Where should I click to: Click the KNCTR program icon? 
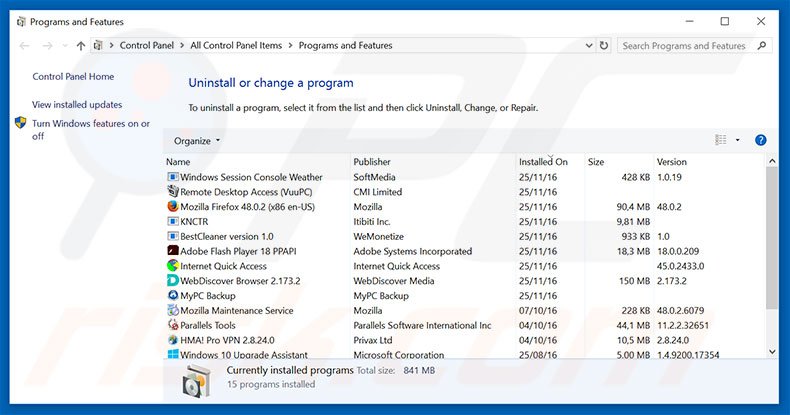tap(173, 222)
